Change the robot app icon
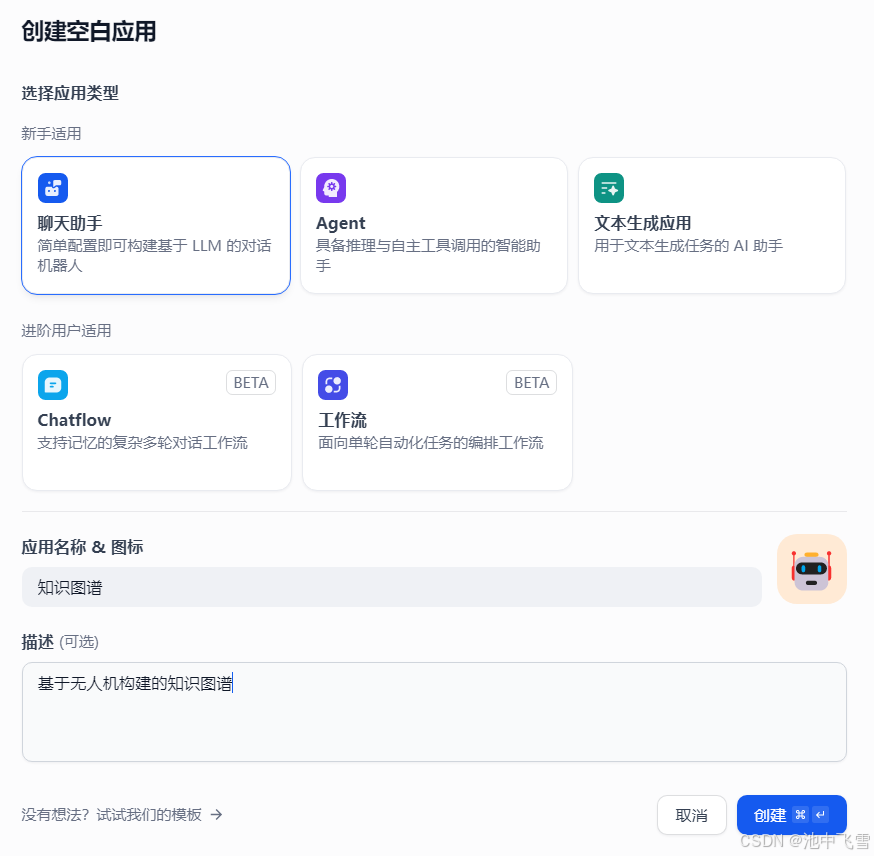The height and width of the screenshot is (856, 874). tap(812, 569)
